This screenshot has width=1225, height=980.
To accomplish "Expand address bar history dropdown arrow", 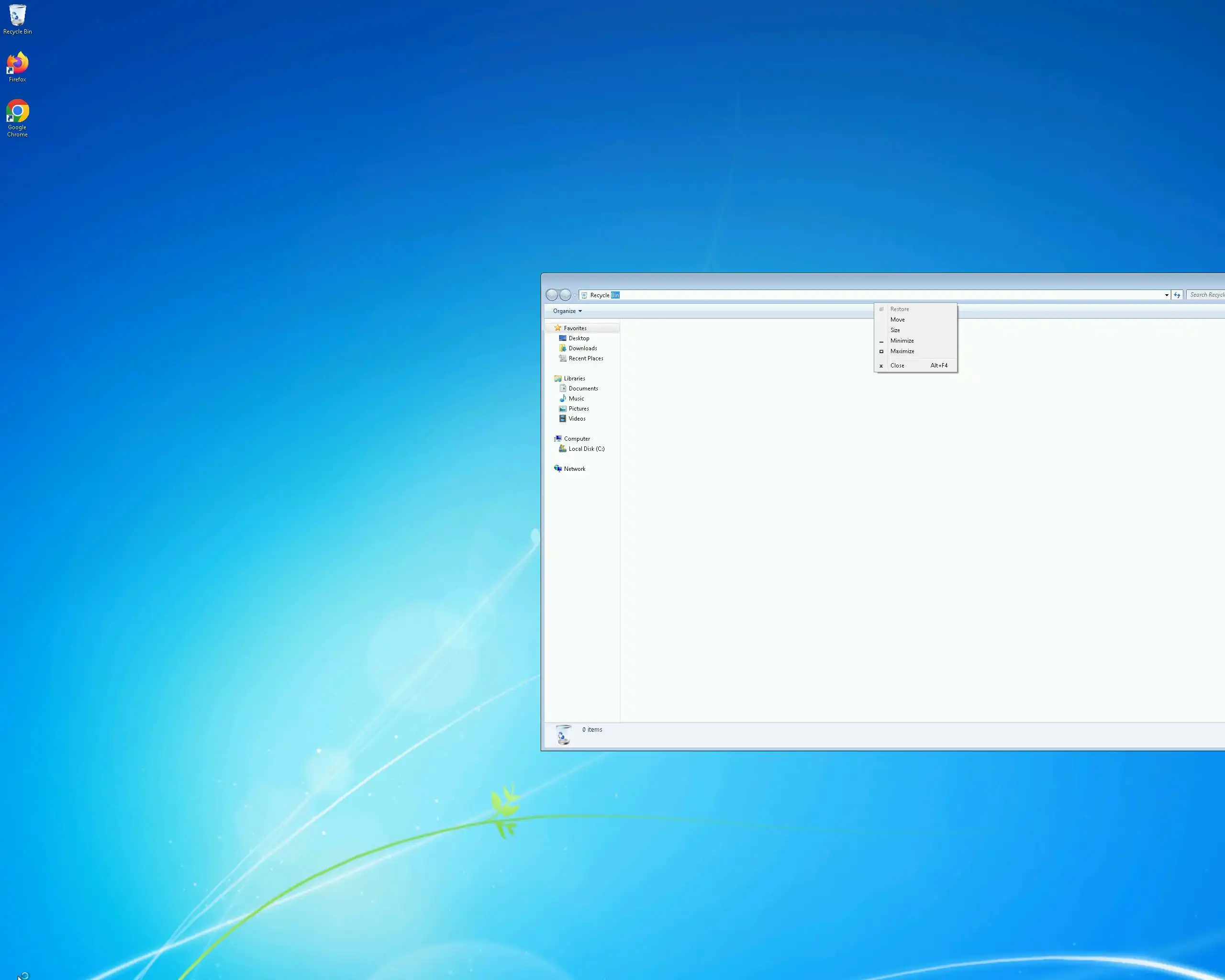I will [x=1167, y=295].
